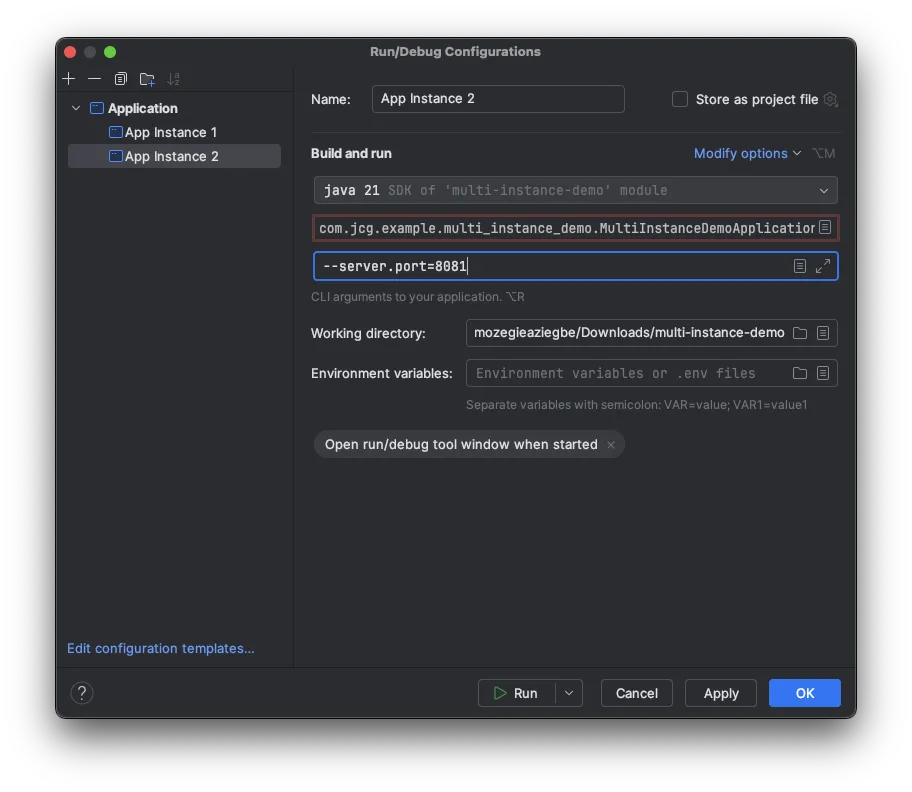The width and height of the screenshot is (912, 792).
Task: Browse .env files folder icon
Action: (x=800, y=373)
